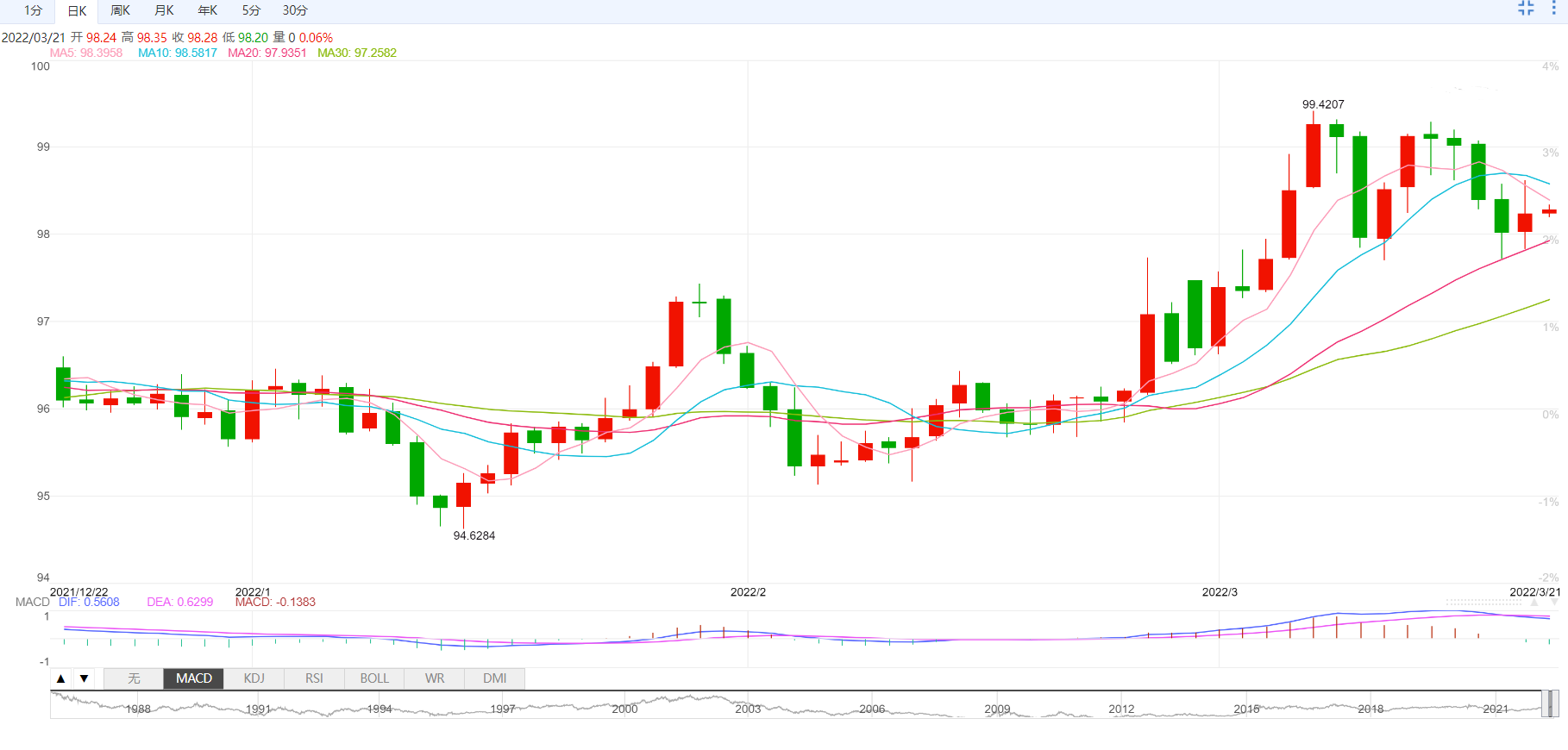Click the MA10: 98.5817 legend label
Screen dimensions: 1568x750
point(178,53)
